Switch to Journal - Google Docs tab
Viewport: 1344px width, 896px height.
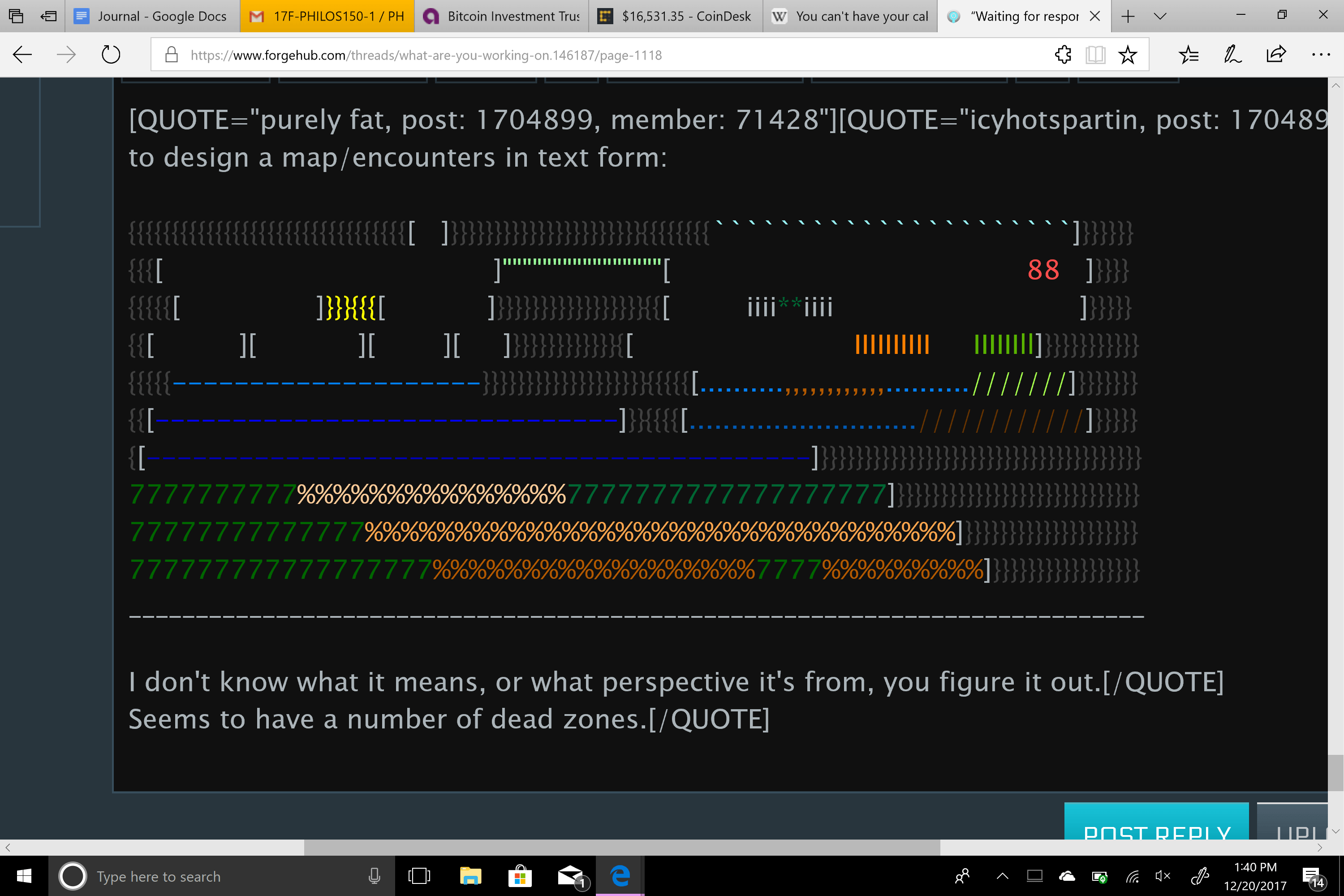pyautogui.click(x=152, y=16)
